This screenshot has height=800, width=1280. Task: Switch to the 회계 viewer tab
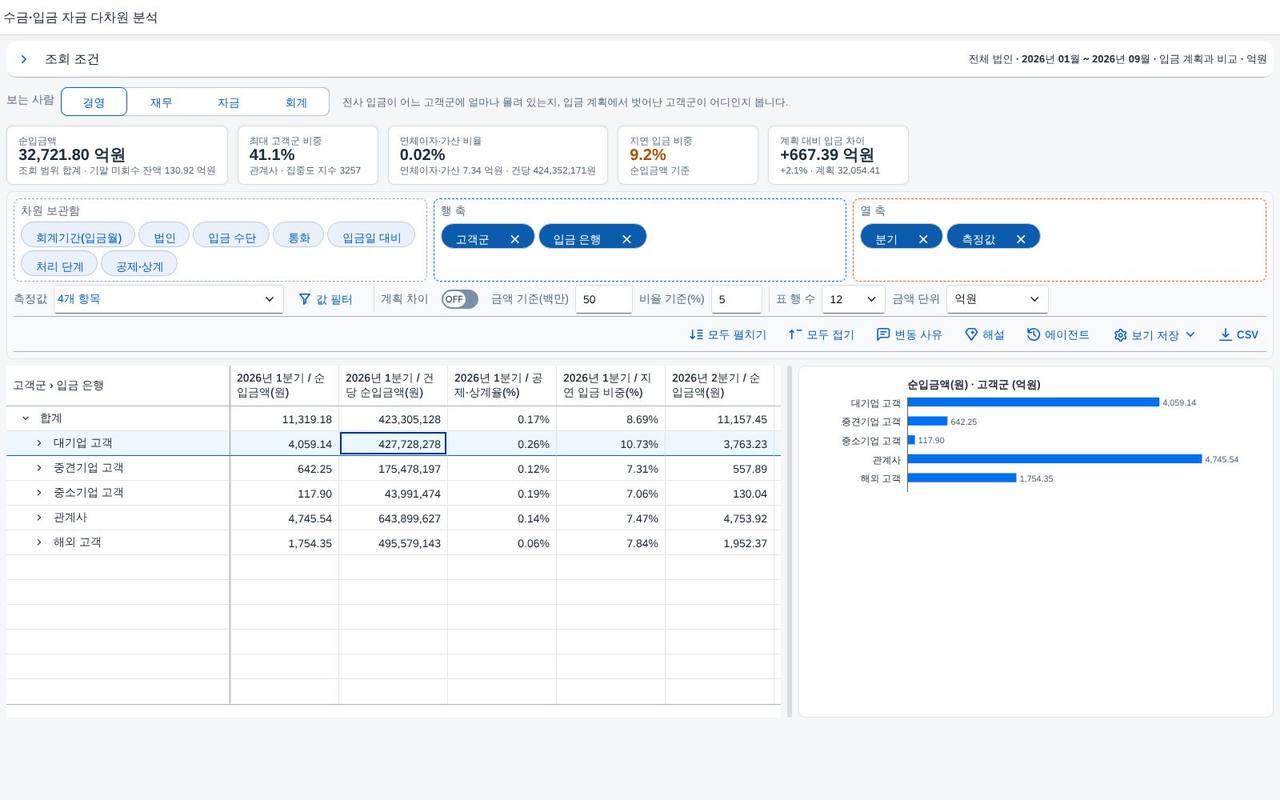296,102
